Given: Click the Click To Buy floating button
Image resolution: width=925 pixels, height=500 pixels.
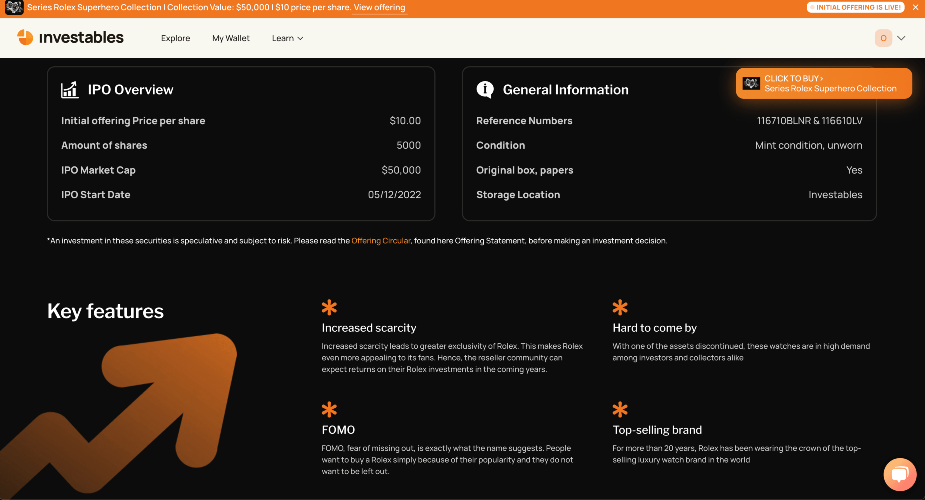Looking at the screenshot, I should tap(824, 83).
